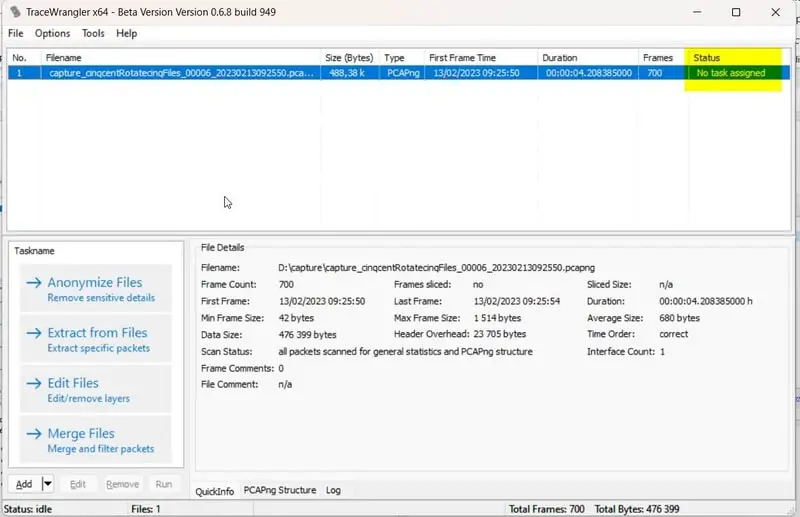
Task: Click the full filename path in File Details
Action: pyautogui.click(x=437, y=268)
